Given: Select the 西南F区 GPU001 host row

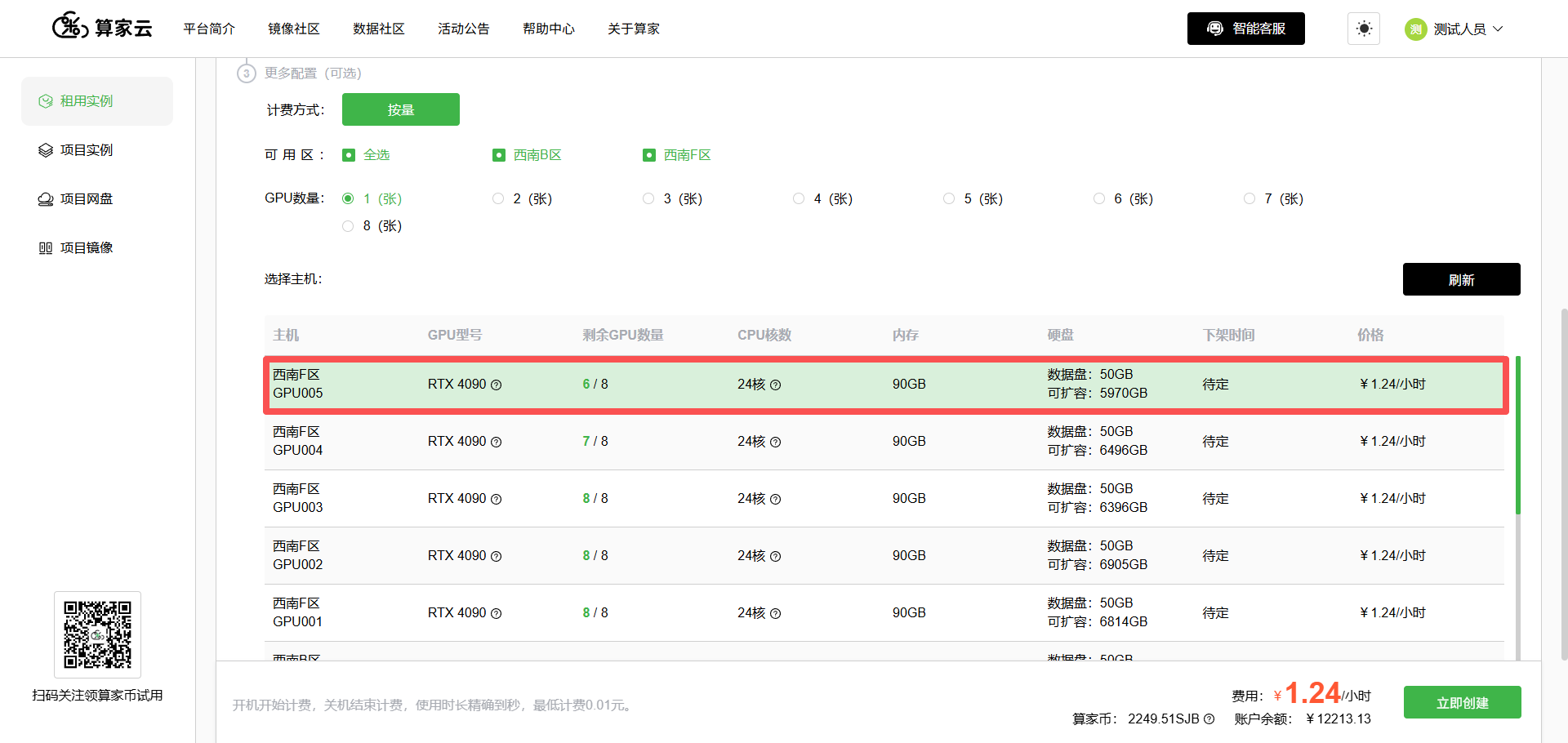Looking at the screenshot, I should tap(884, 613).
